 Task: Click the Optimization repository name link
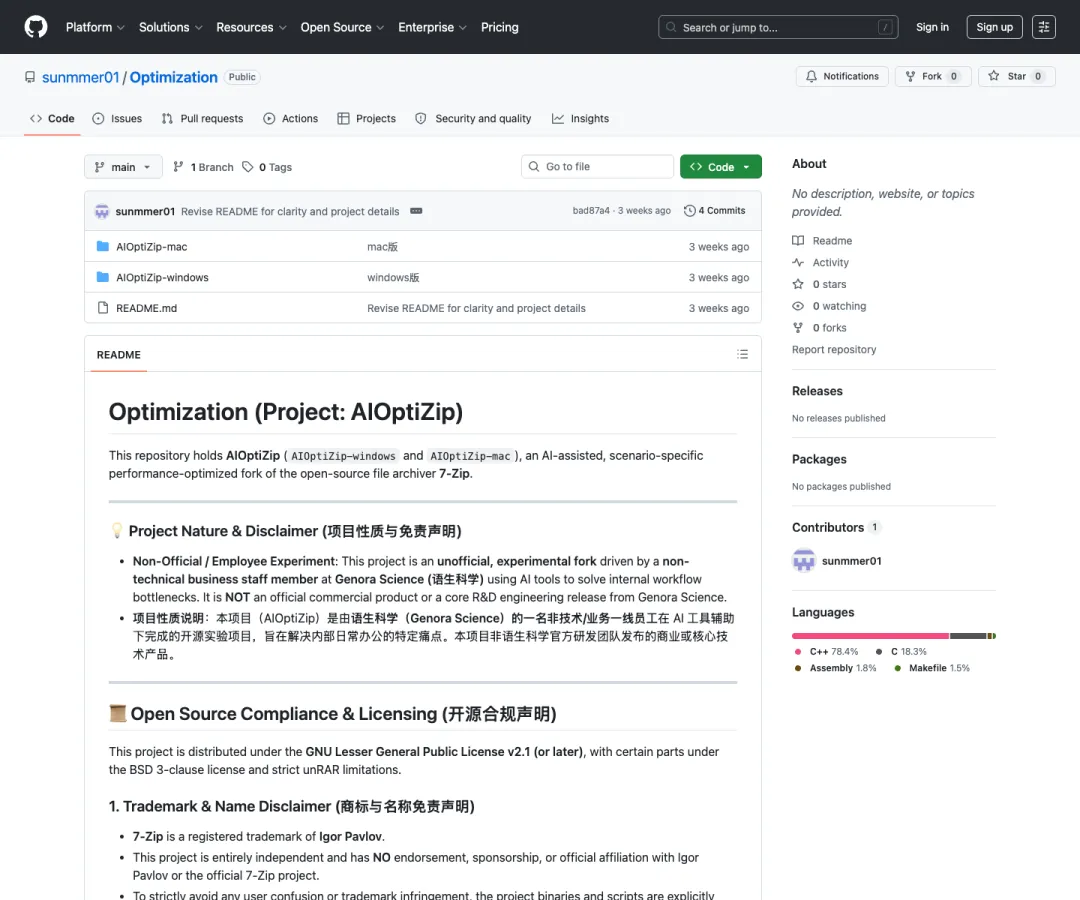click(x=174, y=77)
